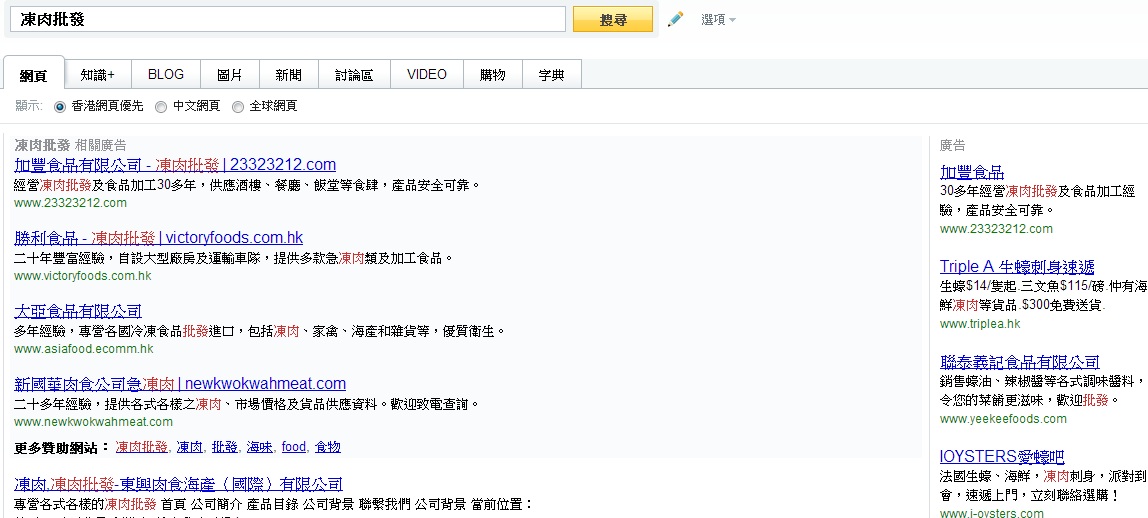
Task: Click 凍肉批發 sponsored keyword link
Action: [141, 446]
